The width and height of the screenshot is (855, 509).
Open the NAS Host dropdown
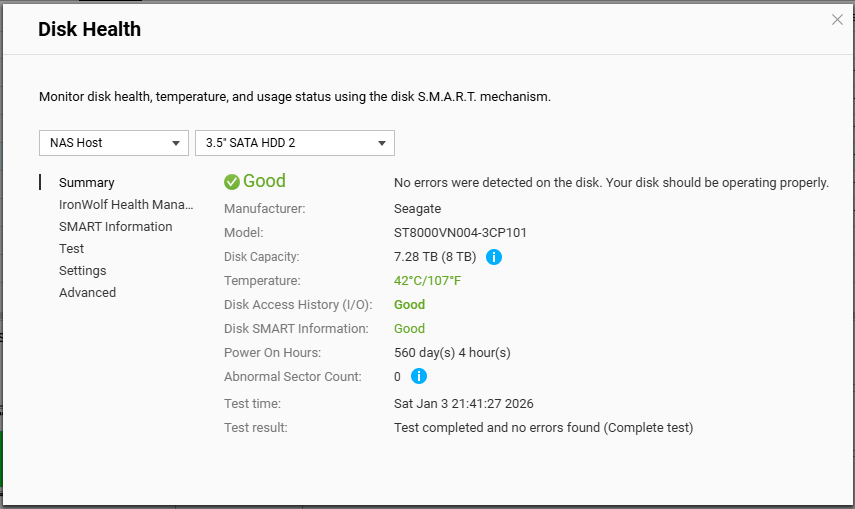[114, 143]
